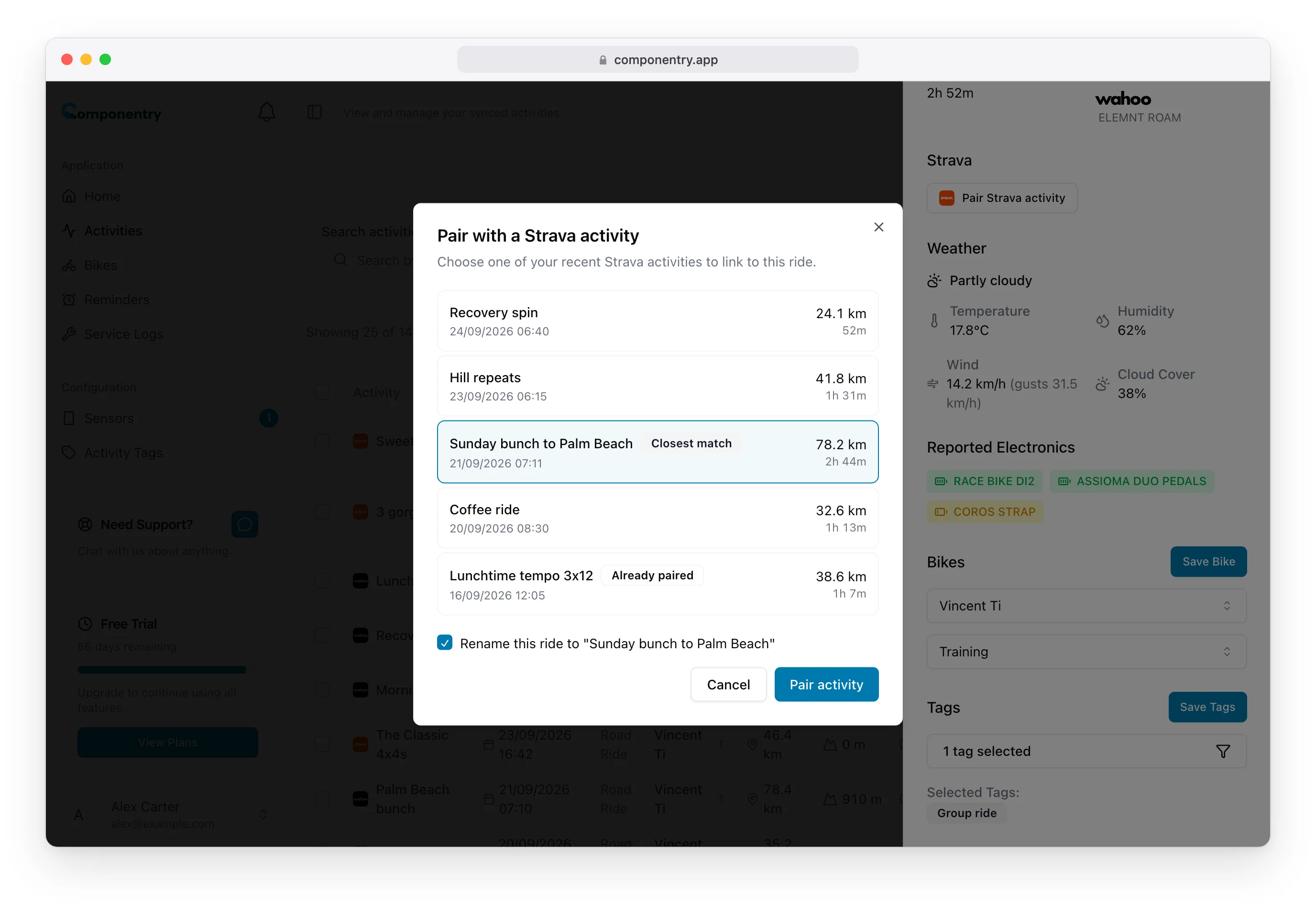Check the Lunch activity row checkbox
The height and width of the screenshot is (908, 1316).
[x=322, y=581]
